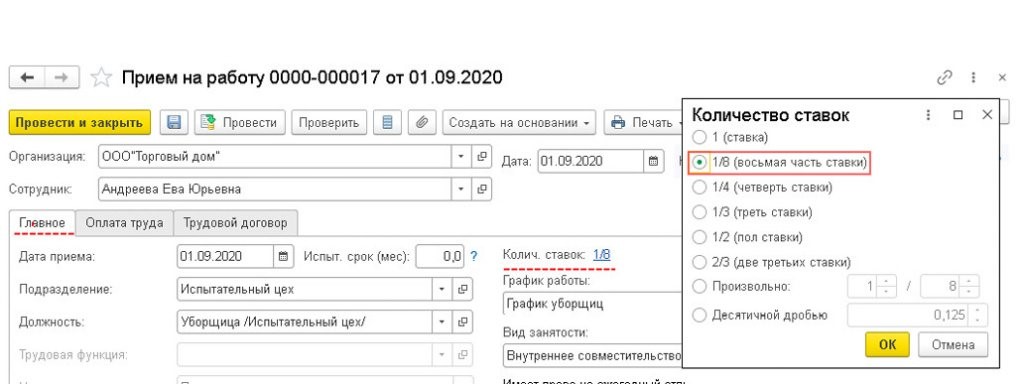This screenshot has height=384, width=1024.
Task: Click the Провести и закрыть button
Action: click(80, 123)
